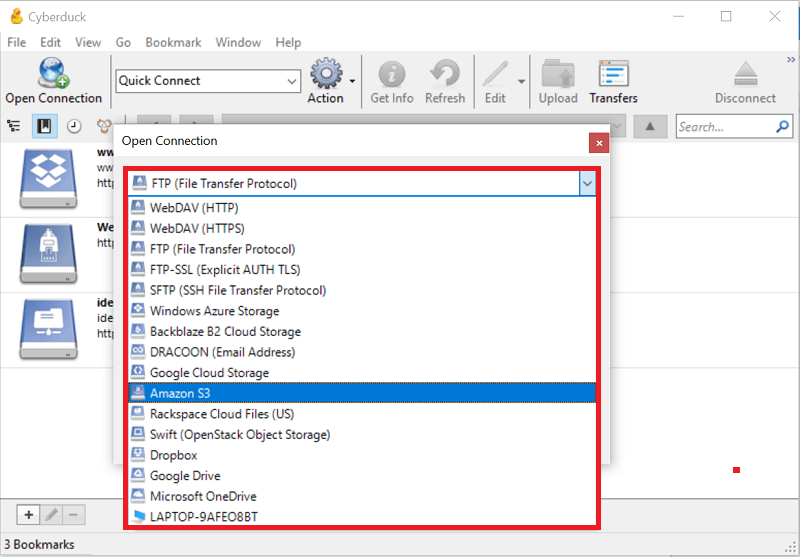
Task: Open the Window menu
Action: tap(238, 42)
